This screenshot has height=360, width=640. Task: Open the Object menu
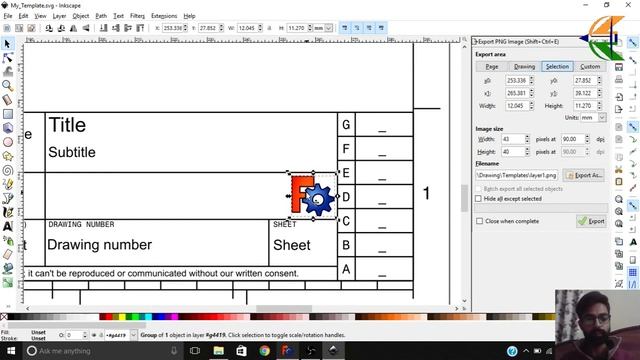click(x=80, y=16)
